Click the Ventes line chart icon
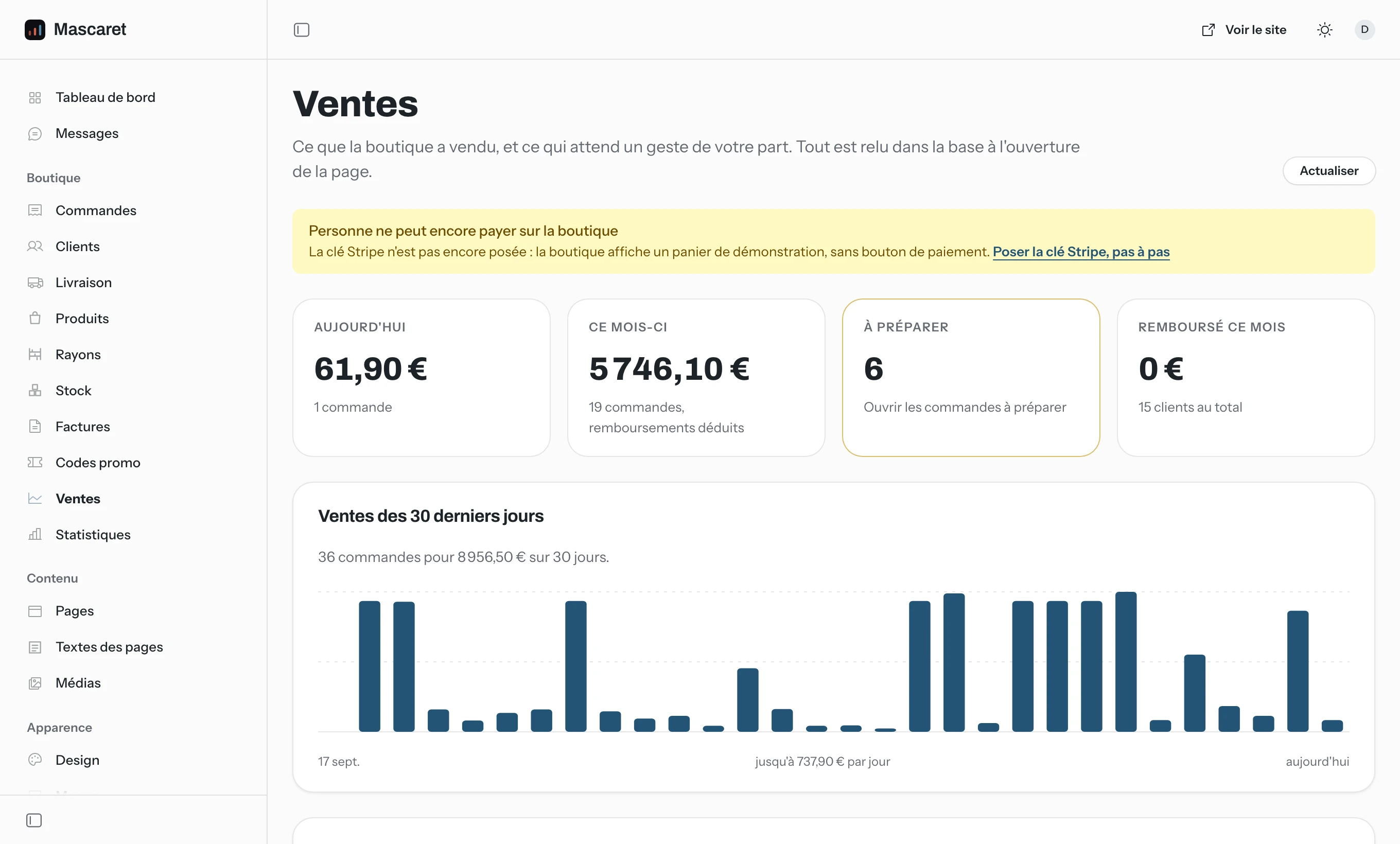The image size is (1400, 844). pyautogui.click(x=35, y=499)
